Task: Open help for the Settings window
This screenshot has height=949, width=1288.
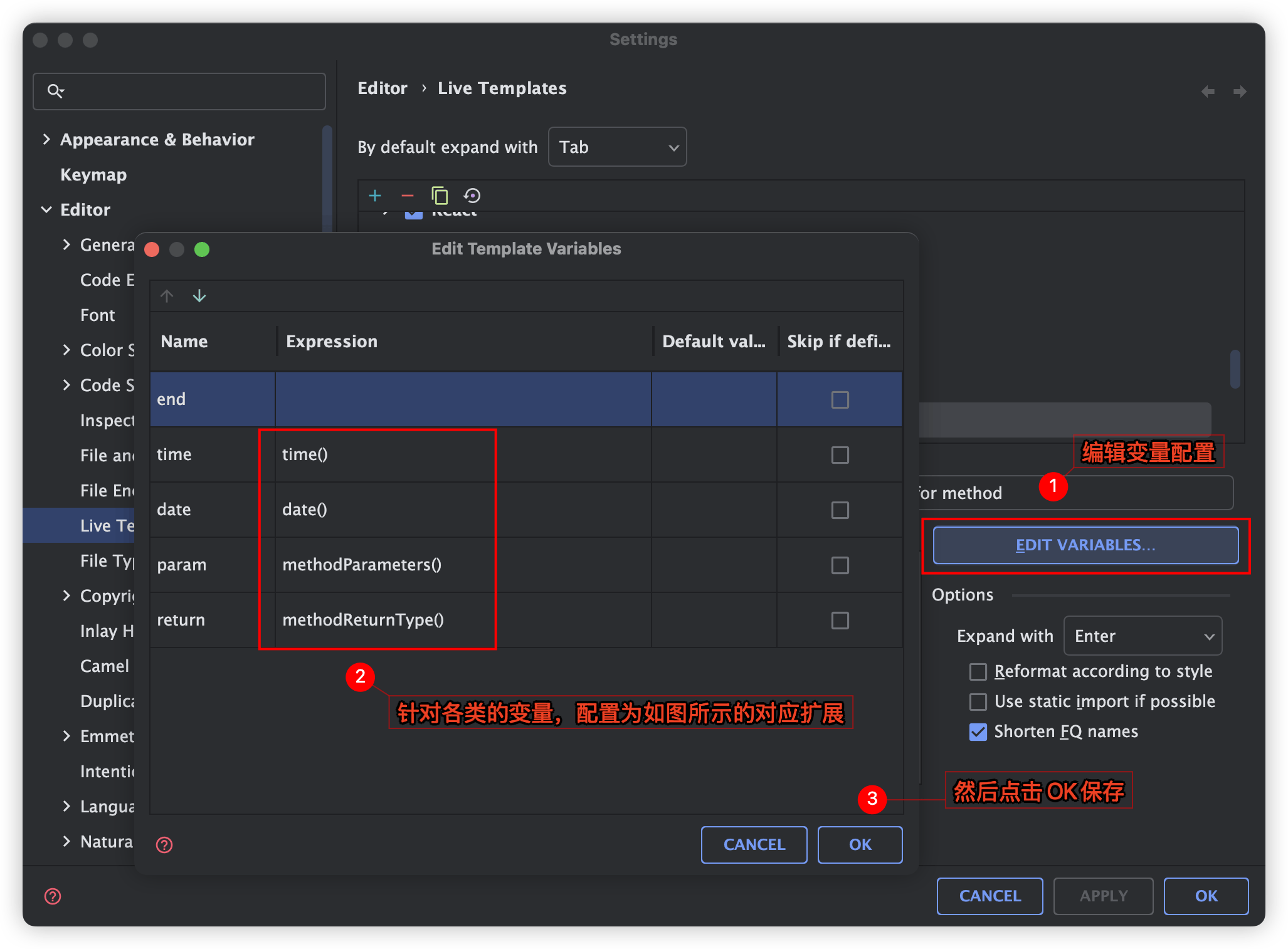Action: coord(53,896)
